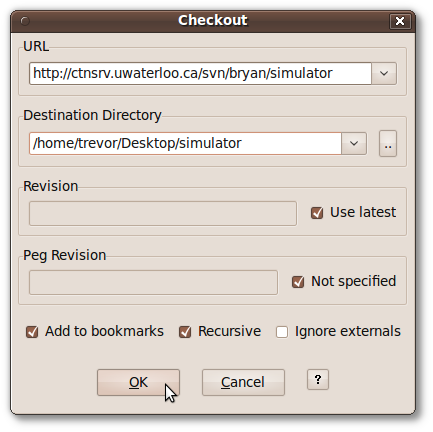The height and width of the screenshot is (432, 433).
Task: Confirm checkout with the OK button
Action: (x=138, y=382)
